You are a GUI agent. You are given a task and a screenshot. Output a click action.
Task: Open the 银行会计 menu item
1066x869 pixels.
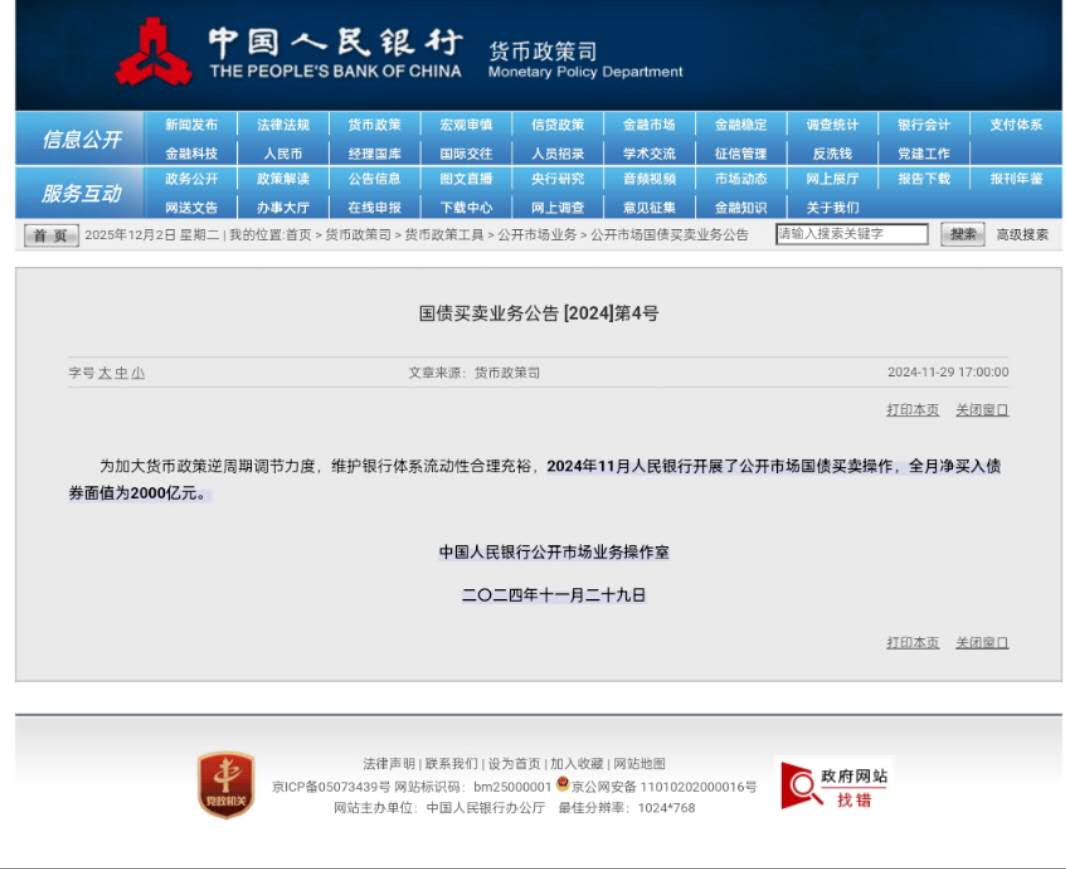(924, 124)
